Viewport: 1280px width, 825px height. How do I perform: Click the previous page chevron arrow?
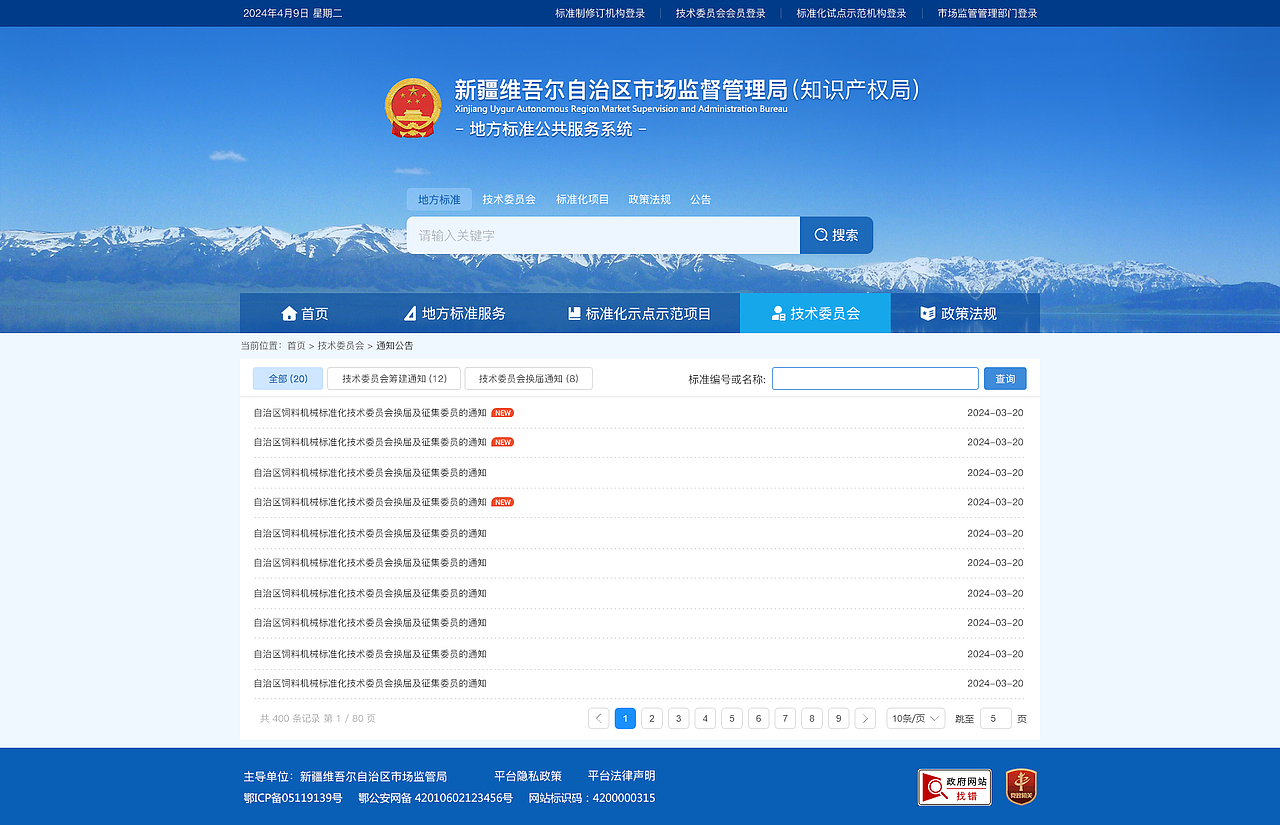pyautogui.click(x=598, y=718)
